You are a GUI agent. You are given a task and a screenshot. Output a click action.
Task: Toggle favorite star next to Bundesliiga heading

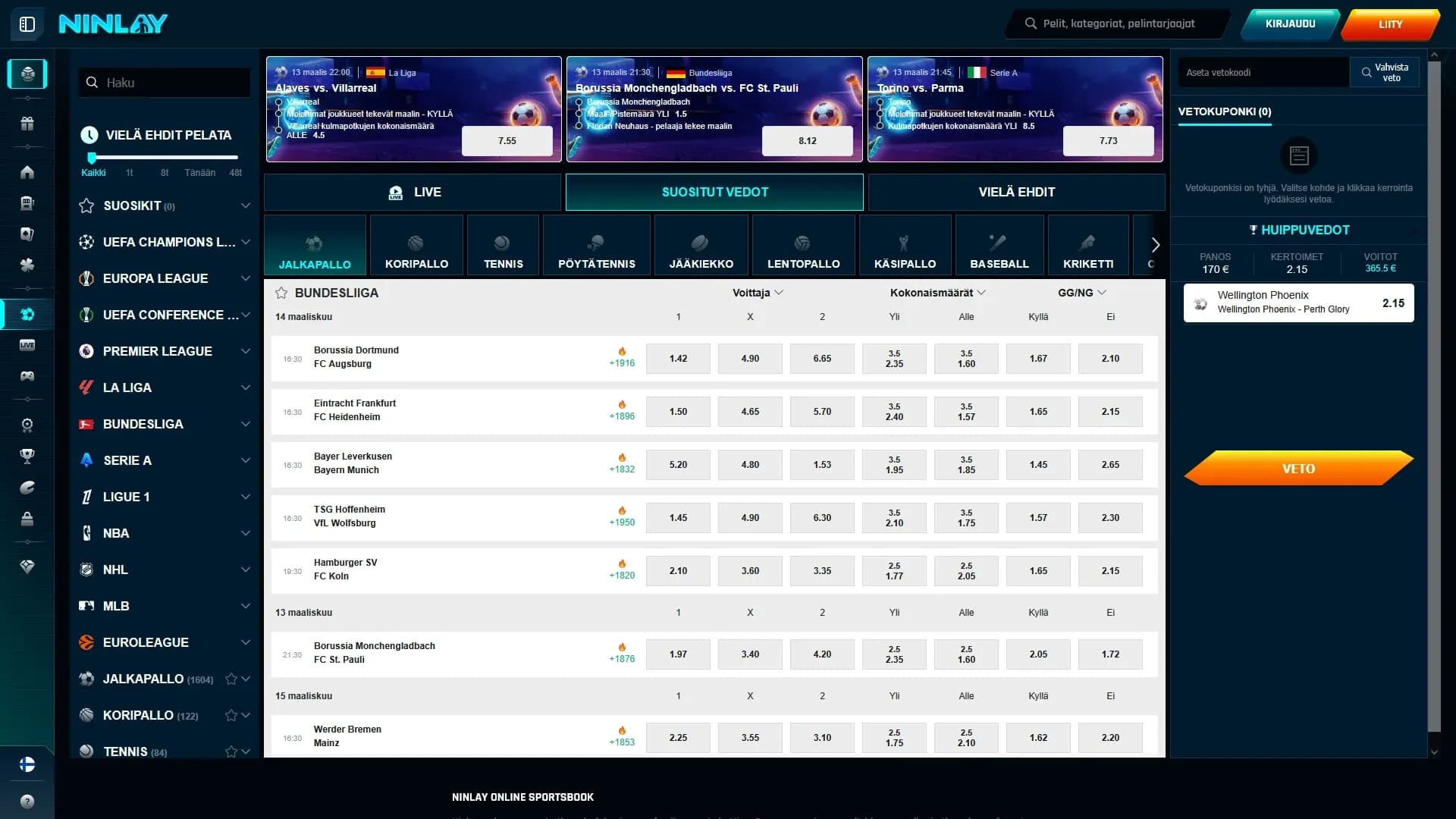tap(281, 293)
